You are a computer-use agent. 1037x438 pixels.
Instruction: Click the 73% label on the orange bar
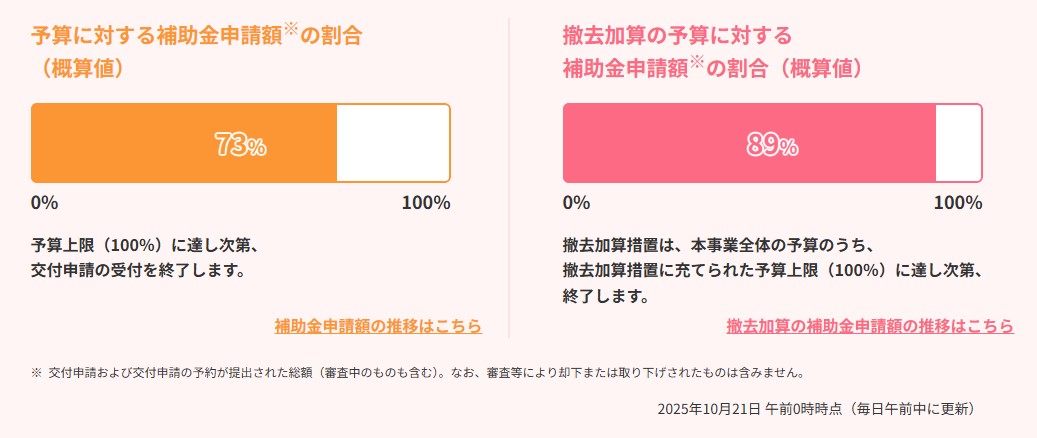click(x=240, y=145)
